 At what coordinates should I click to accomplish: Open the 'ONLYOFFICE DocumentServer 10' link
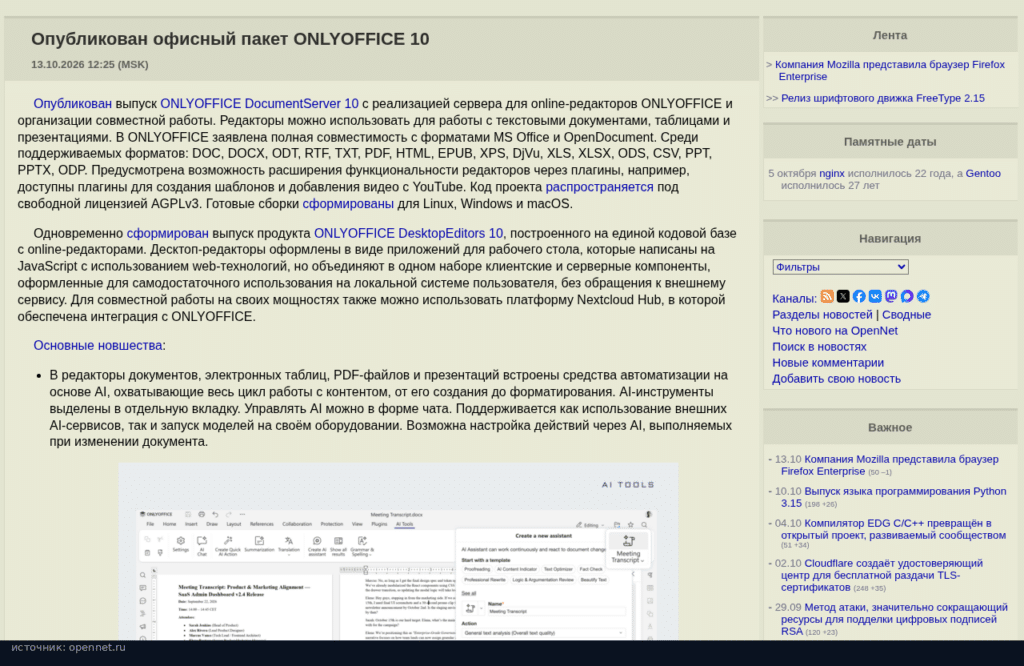pos(259,104)
